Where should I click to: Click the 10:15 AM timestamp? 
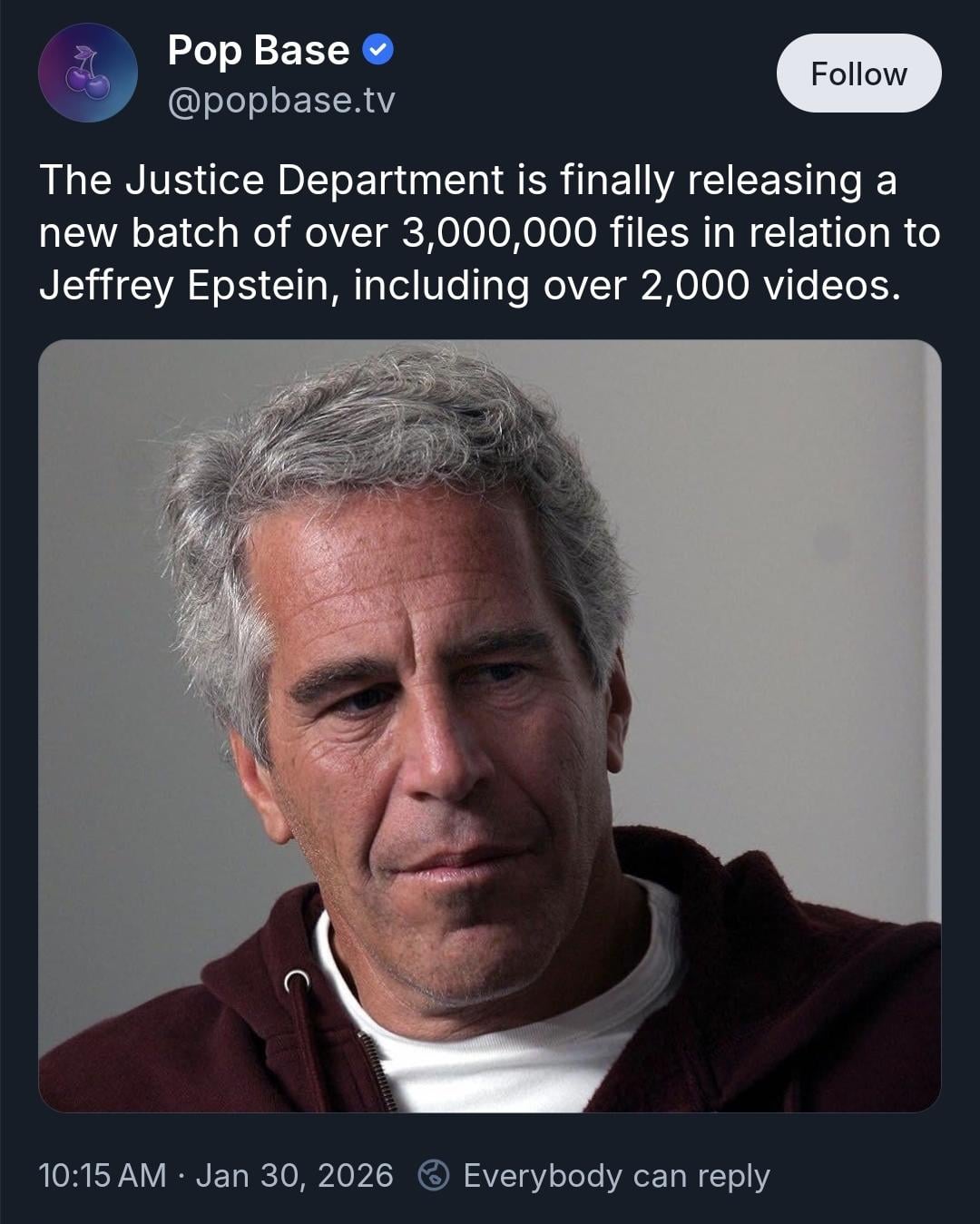point(103,1176)
